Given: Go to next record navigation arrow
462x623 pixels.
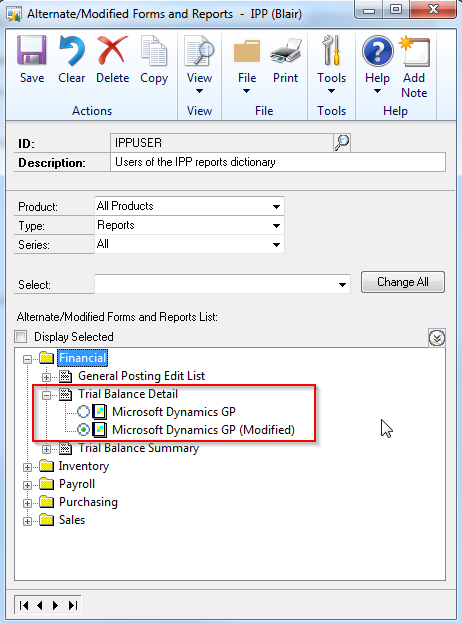Looking at the screenshot, I should pyautogui.click(x=55, y=605).
